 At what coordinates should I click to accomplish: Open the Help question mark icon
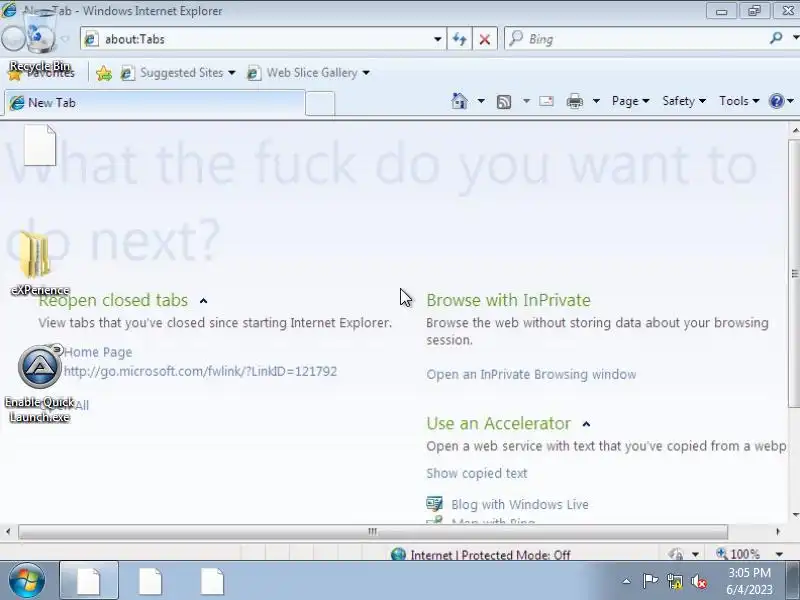(776, 101)
